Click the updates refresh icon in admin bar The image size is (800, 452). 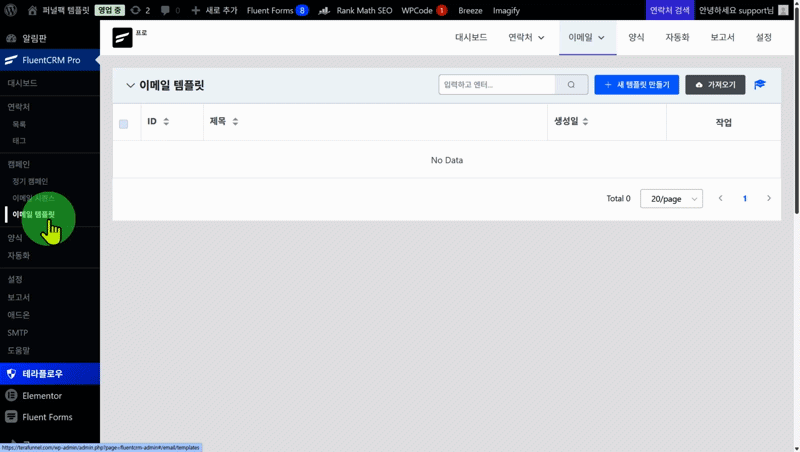point(136,10)
